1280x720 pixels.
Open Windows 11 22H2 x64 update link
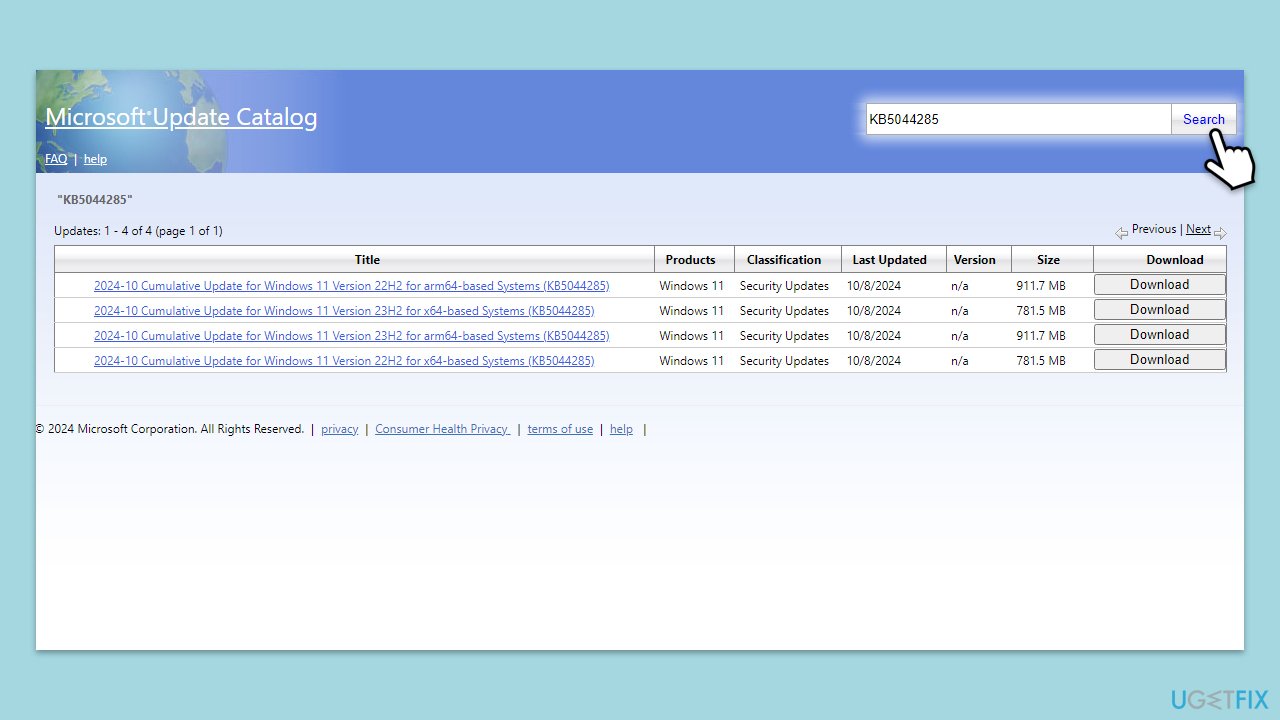point(344,361)
